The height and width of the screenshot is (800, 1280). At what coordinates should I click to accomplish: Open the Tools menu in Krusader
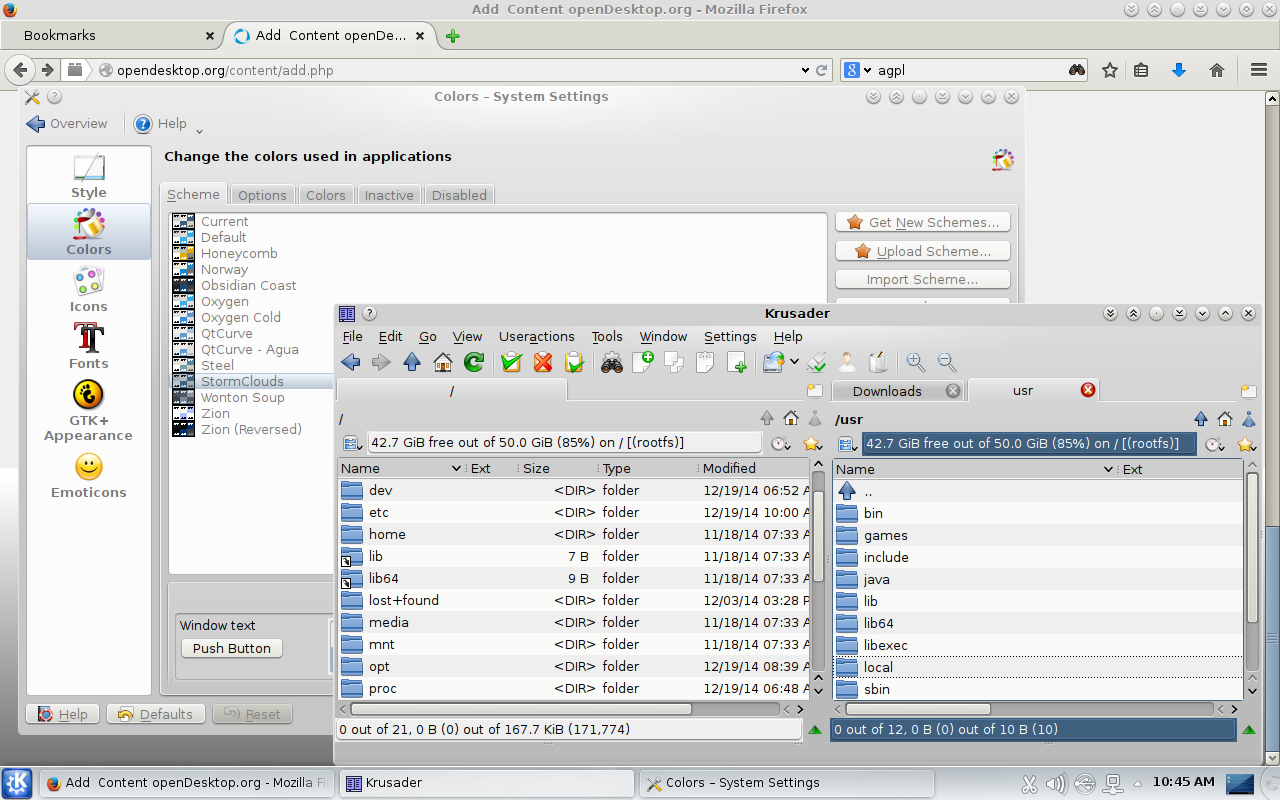point(607,336)
